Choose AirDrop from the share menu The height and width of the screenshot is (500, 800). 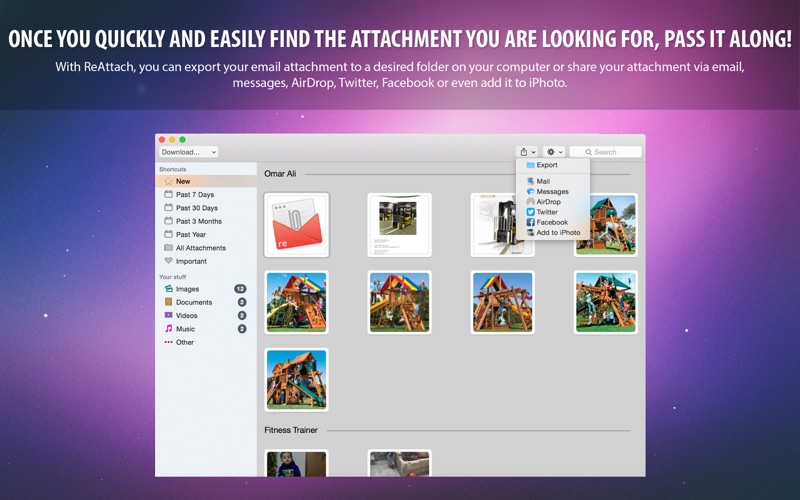[x=553, y=202]
